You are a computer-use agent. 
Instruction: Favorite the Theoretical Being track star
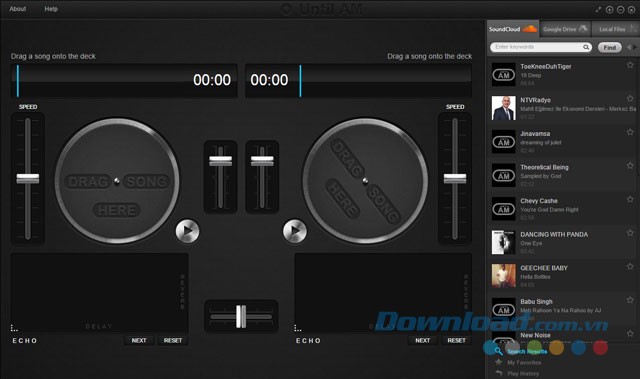click(630, 166)
